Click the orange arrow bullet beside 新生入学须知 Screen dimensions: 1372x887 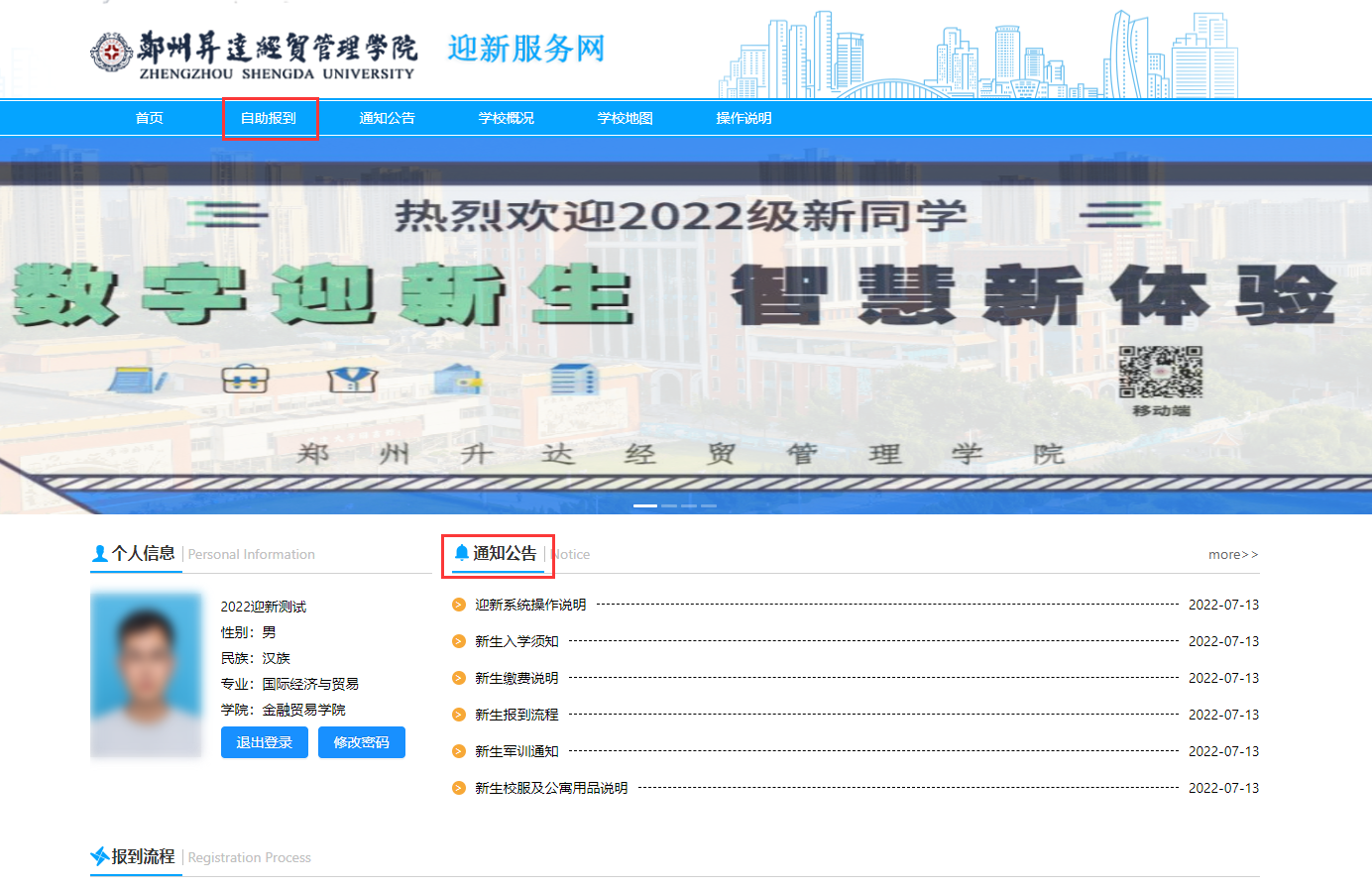click(x=459, y=641)
